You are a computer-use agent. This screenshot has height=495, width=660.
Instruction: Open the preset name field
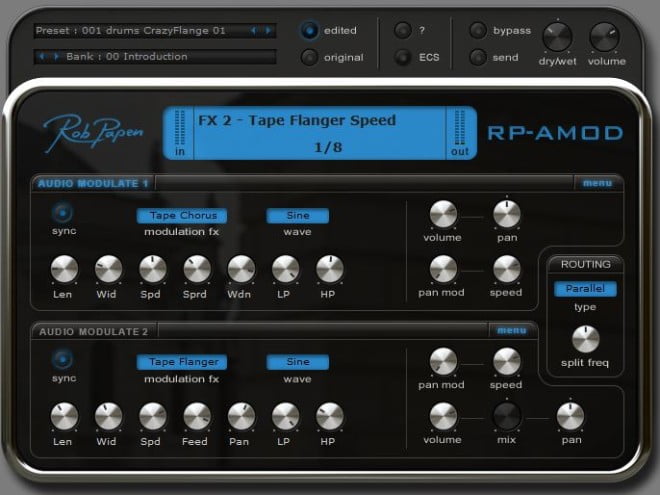tap(155, 31)
